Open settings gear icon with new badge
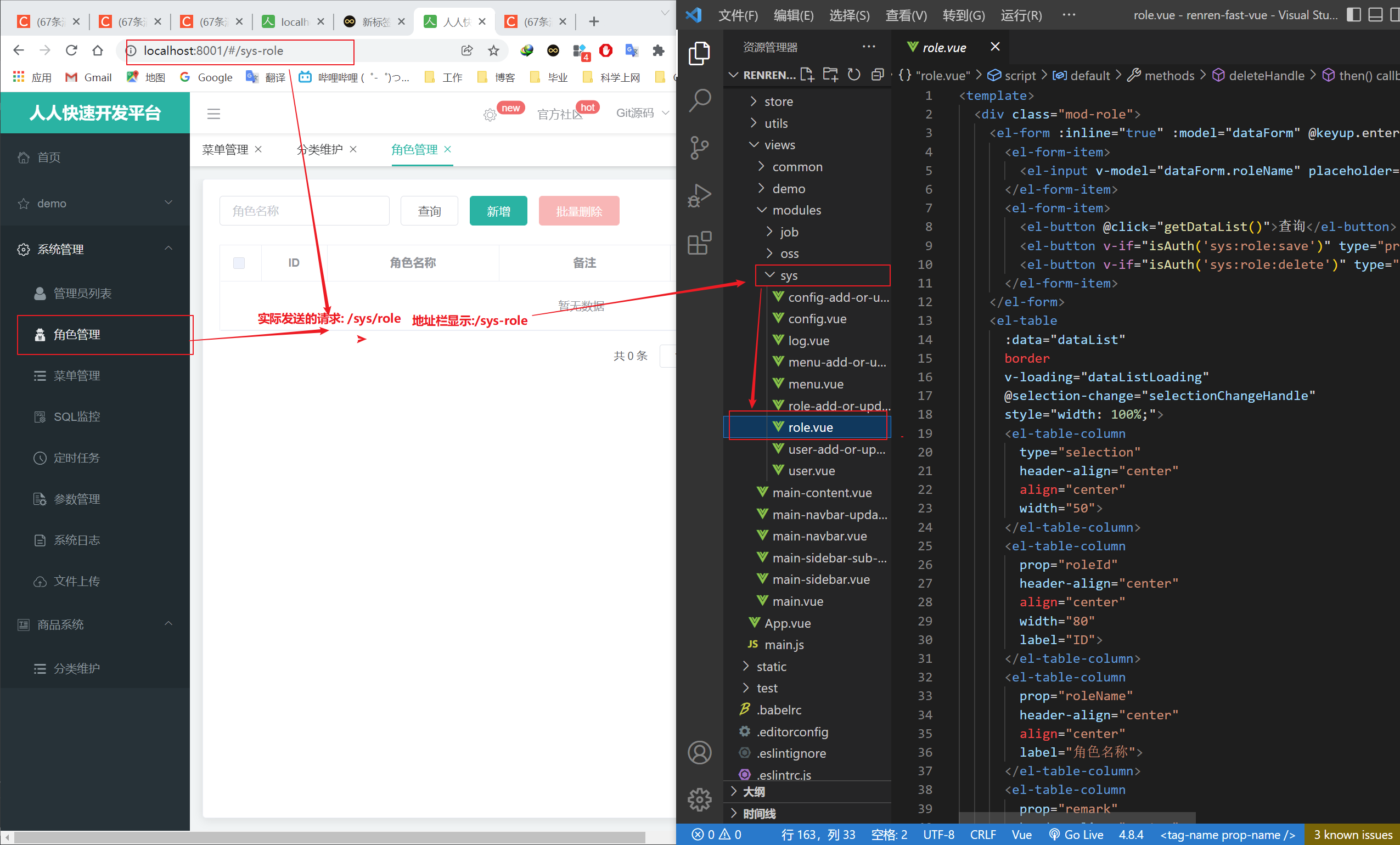Viewport: 1400px width, 845px height. [x=490, y=115]
